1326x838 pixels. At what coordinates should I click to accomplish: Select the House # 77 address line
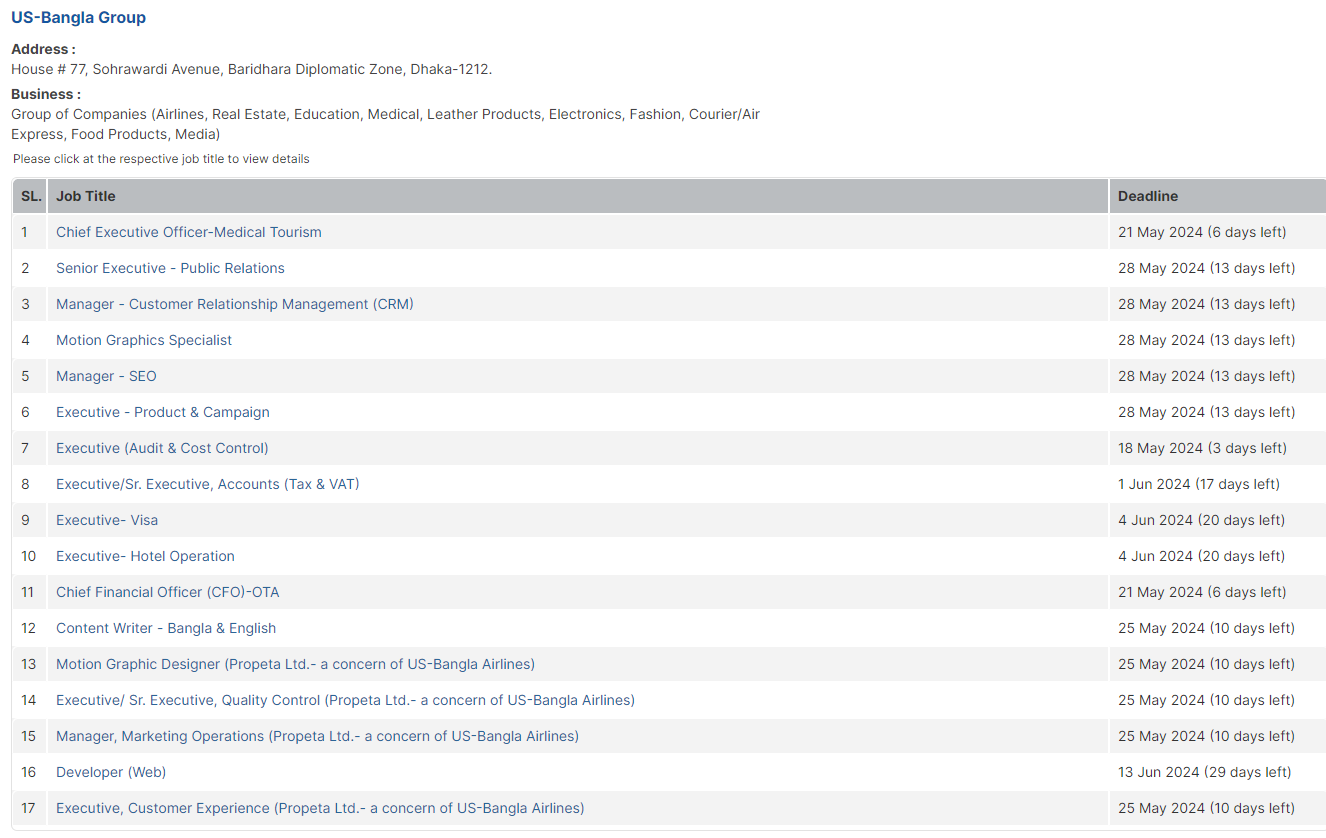click(x=252, y=69)
